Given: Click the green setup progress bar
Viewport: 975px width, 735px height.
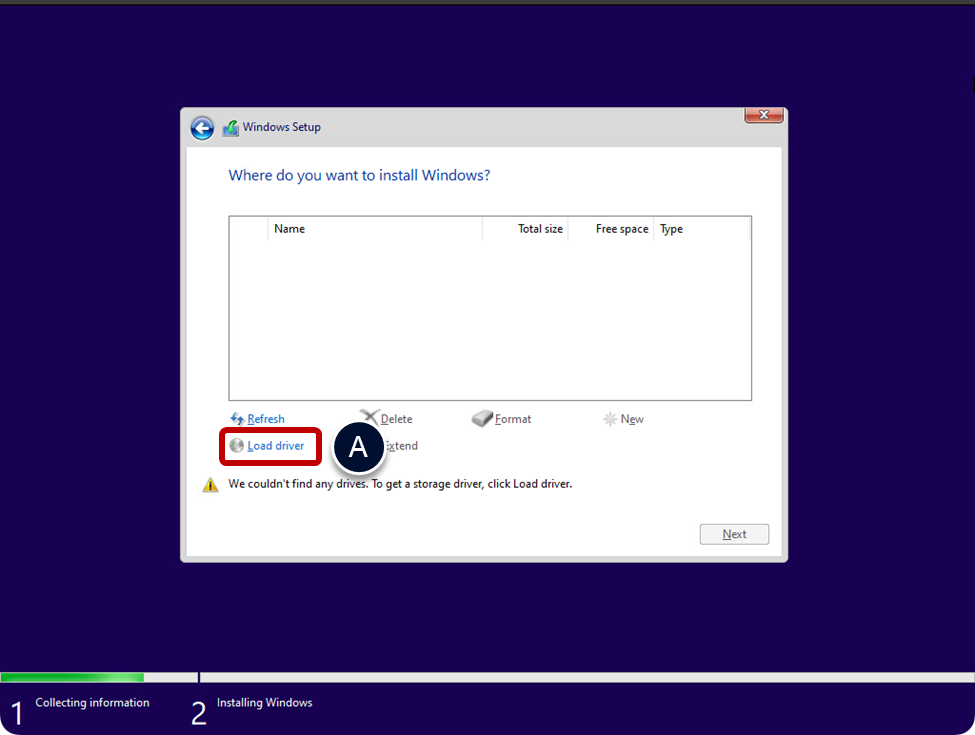Looking at the screenshot, I should pos(72,677).
